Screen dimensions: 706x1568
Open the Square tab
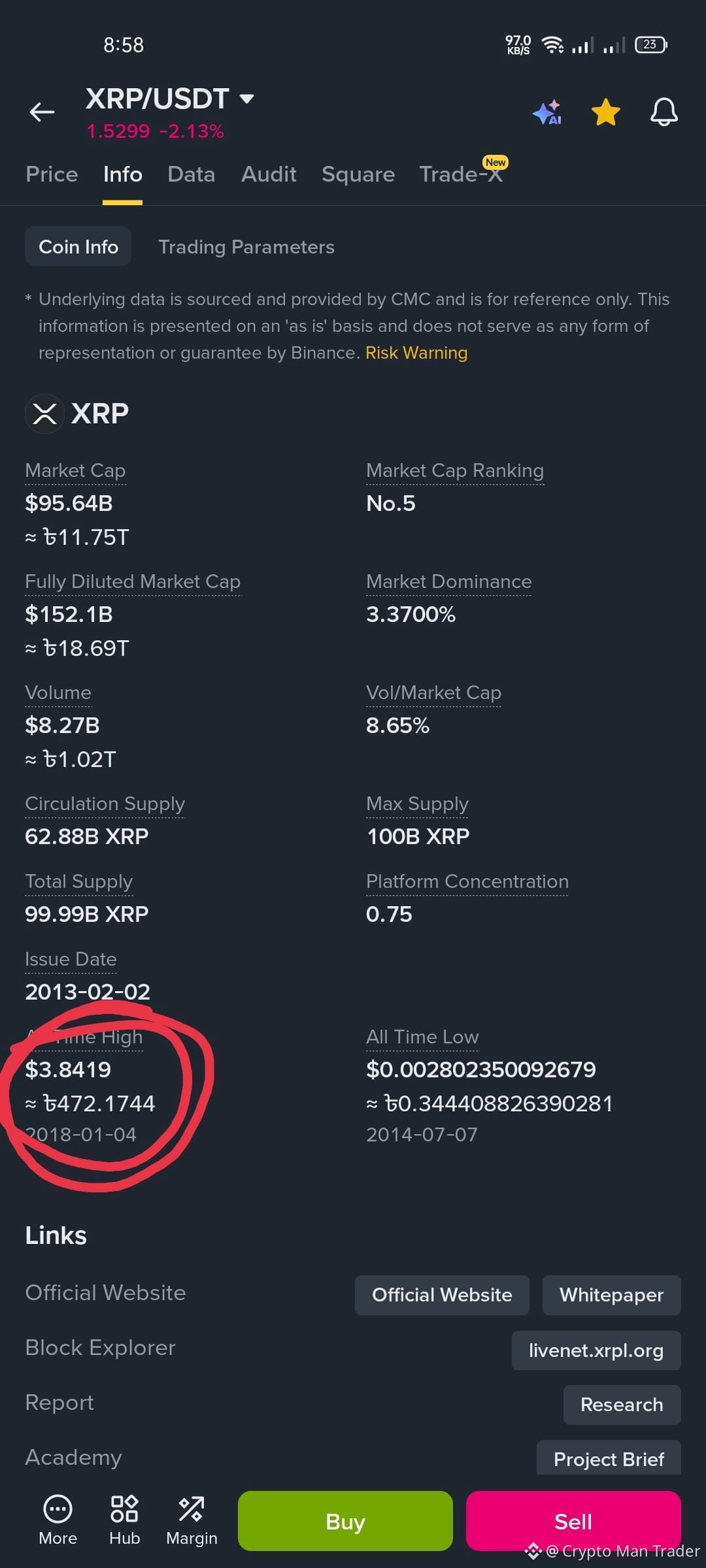tap(358, 174)
